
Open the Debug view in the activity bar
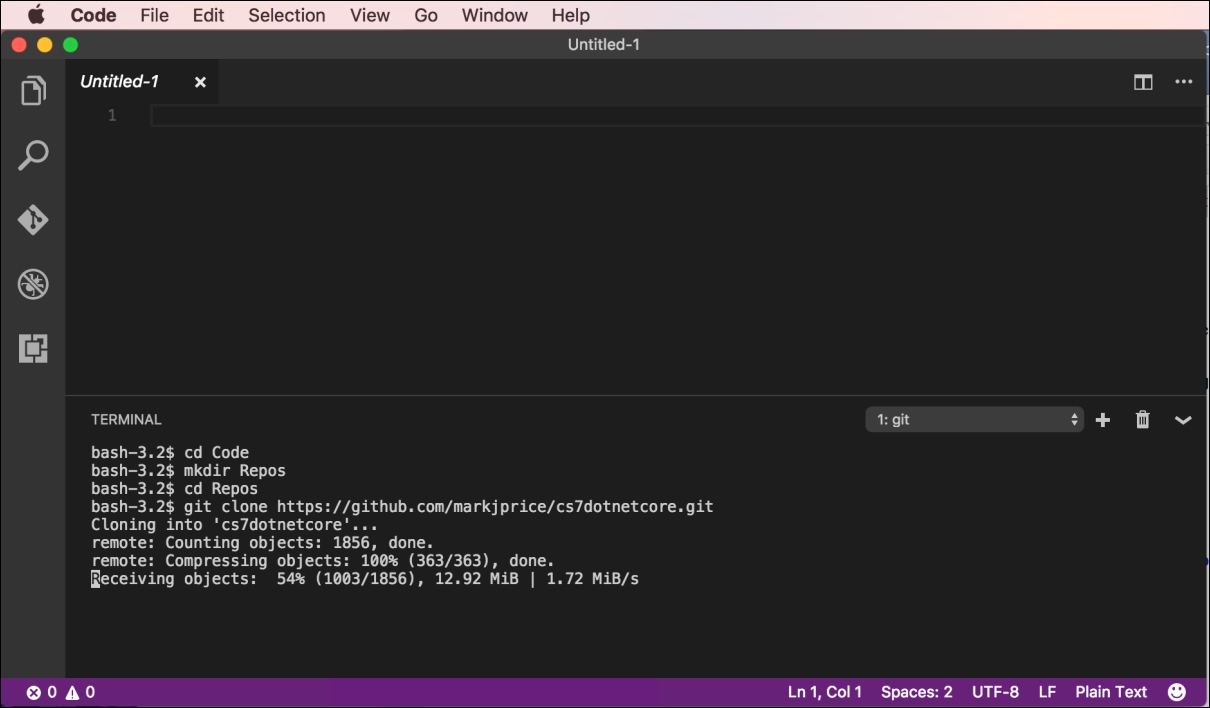(33, 285)
